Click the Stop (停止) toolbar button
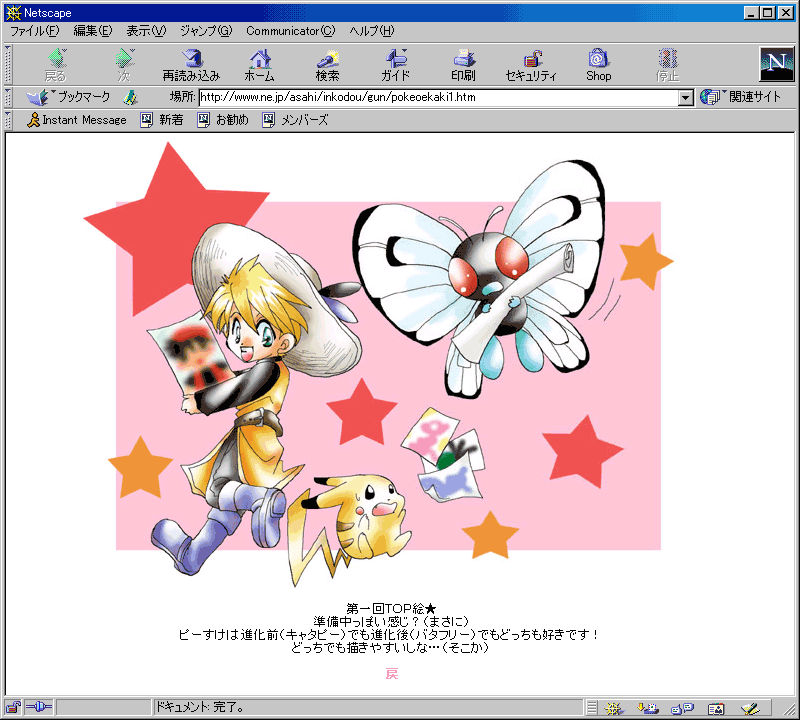The height and width of the screenshot is (720, 800). click(667, 65)
